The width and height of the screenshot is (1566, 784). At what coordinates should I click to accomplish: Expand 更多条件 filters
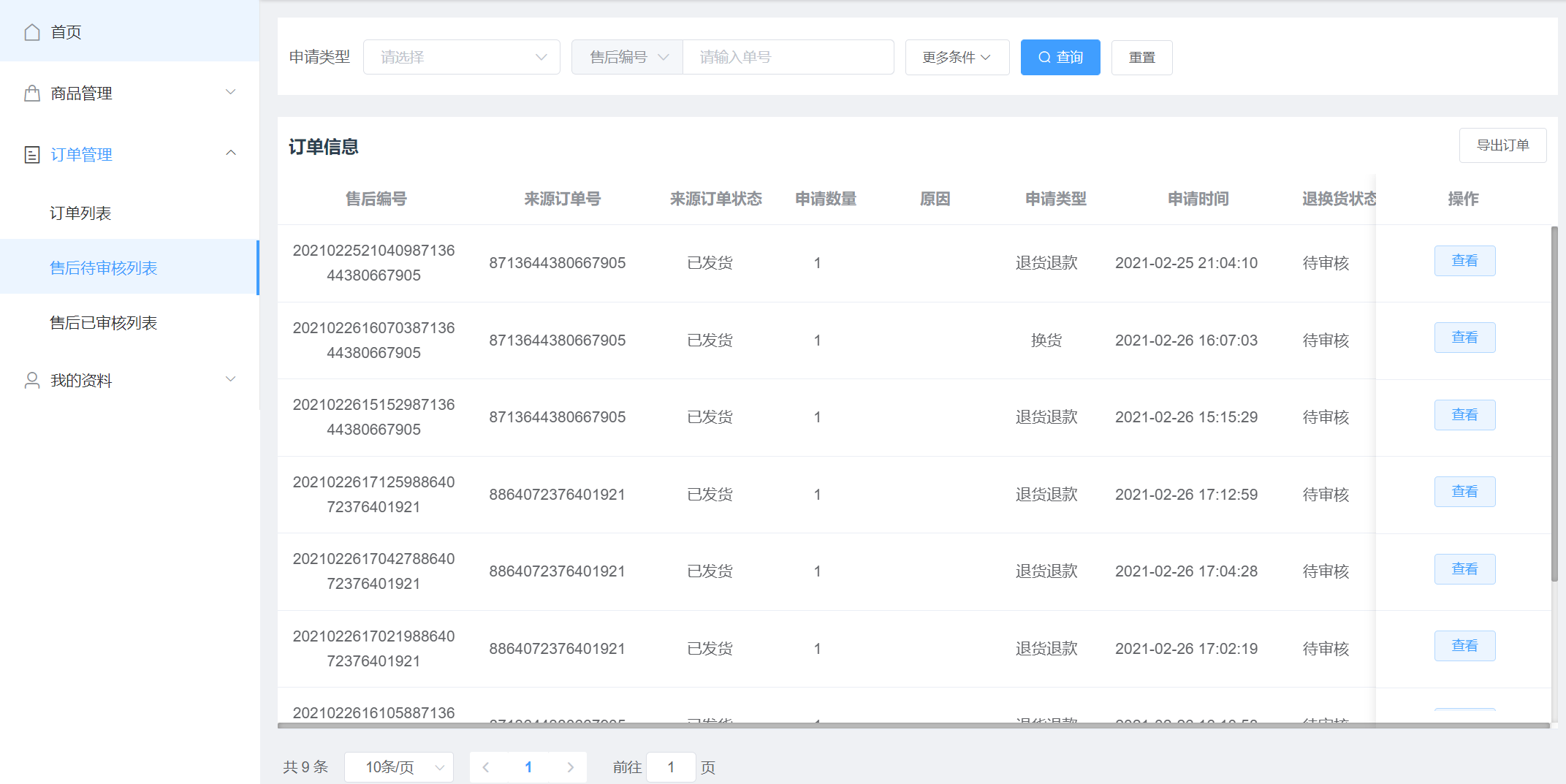tap(957, 57)
